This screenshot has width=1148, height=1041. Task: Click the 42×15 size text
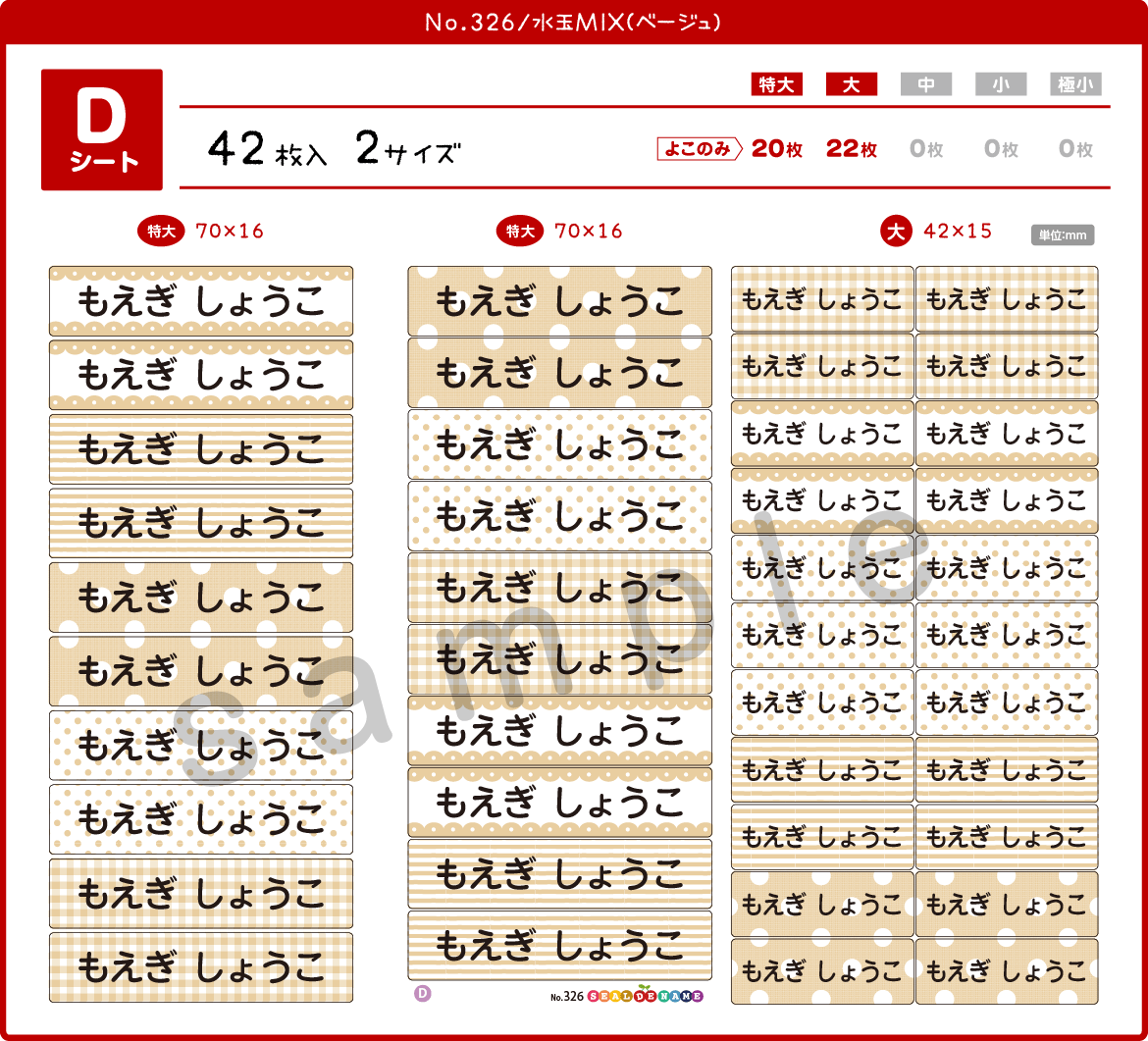click(x=958, y=232)
